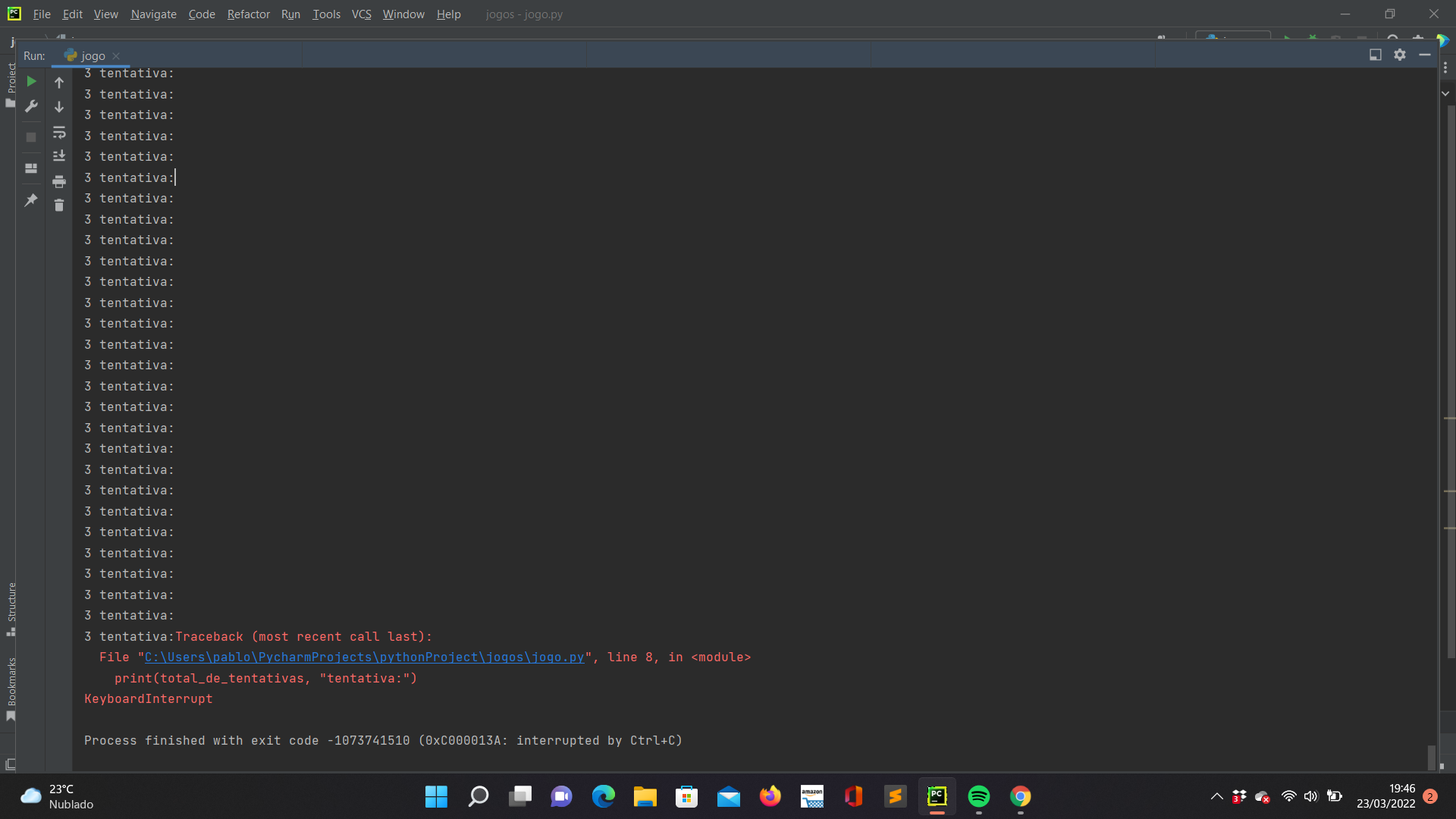
Task: Open the File menu
Action: [42, 14]
